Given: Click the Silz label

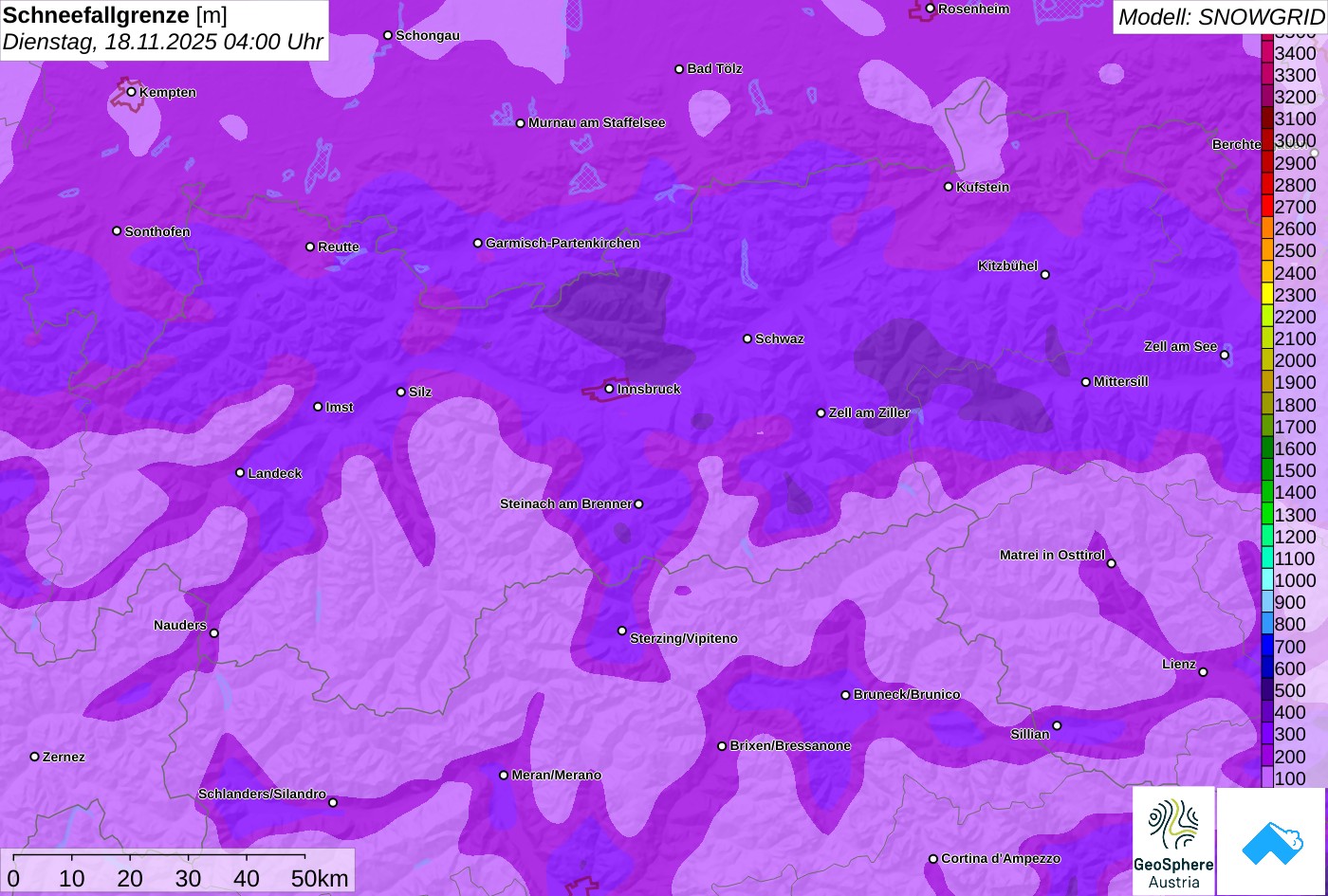Looking at the screenshot, I should (420, 392).
